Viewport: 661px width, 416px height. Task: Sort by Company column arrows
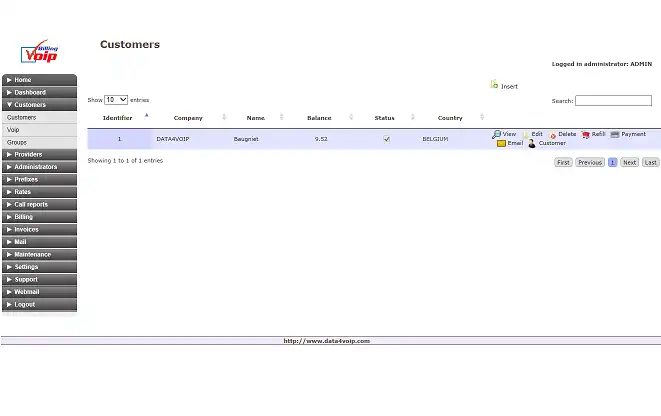224,117
